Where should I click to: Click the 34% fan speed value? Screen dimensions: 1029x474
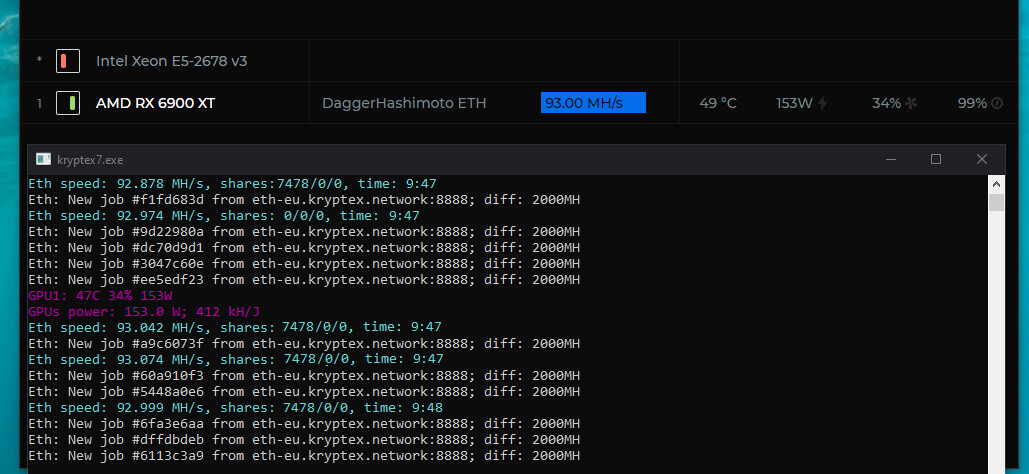[x=886, y=103]
